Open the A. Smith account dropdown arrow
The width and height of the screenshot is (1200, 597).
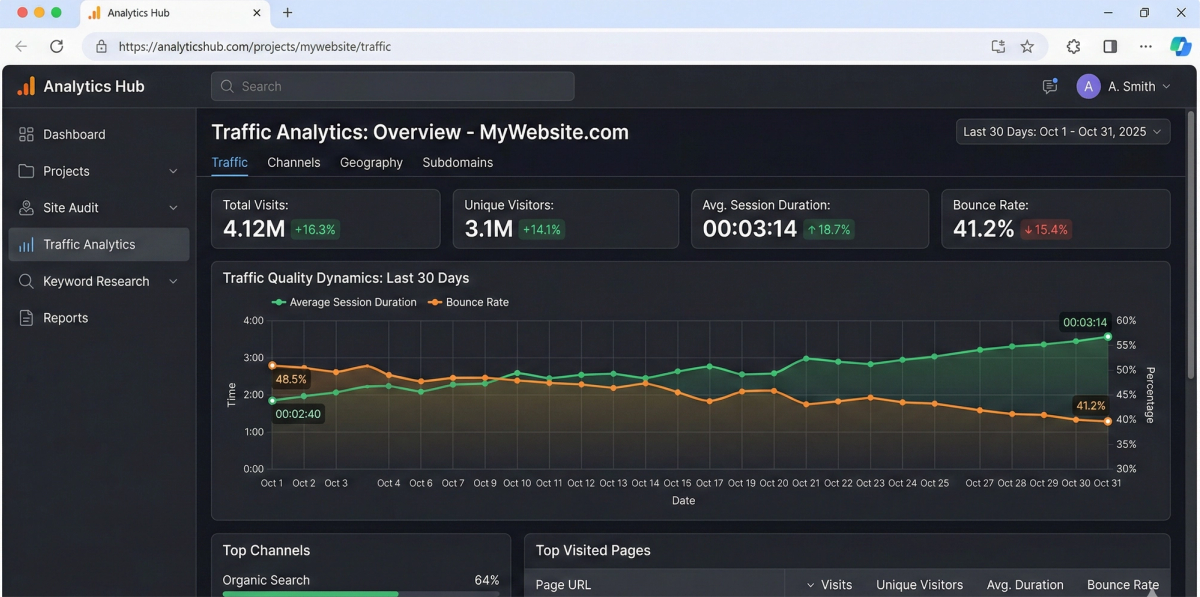coord(1166,86)
